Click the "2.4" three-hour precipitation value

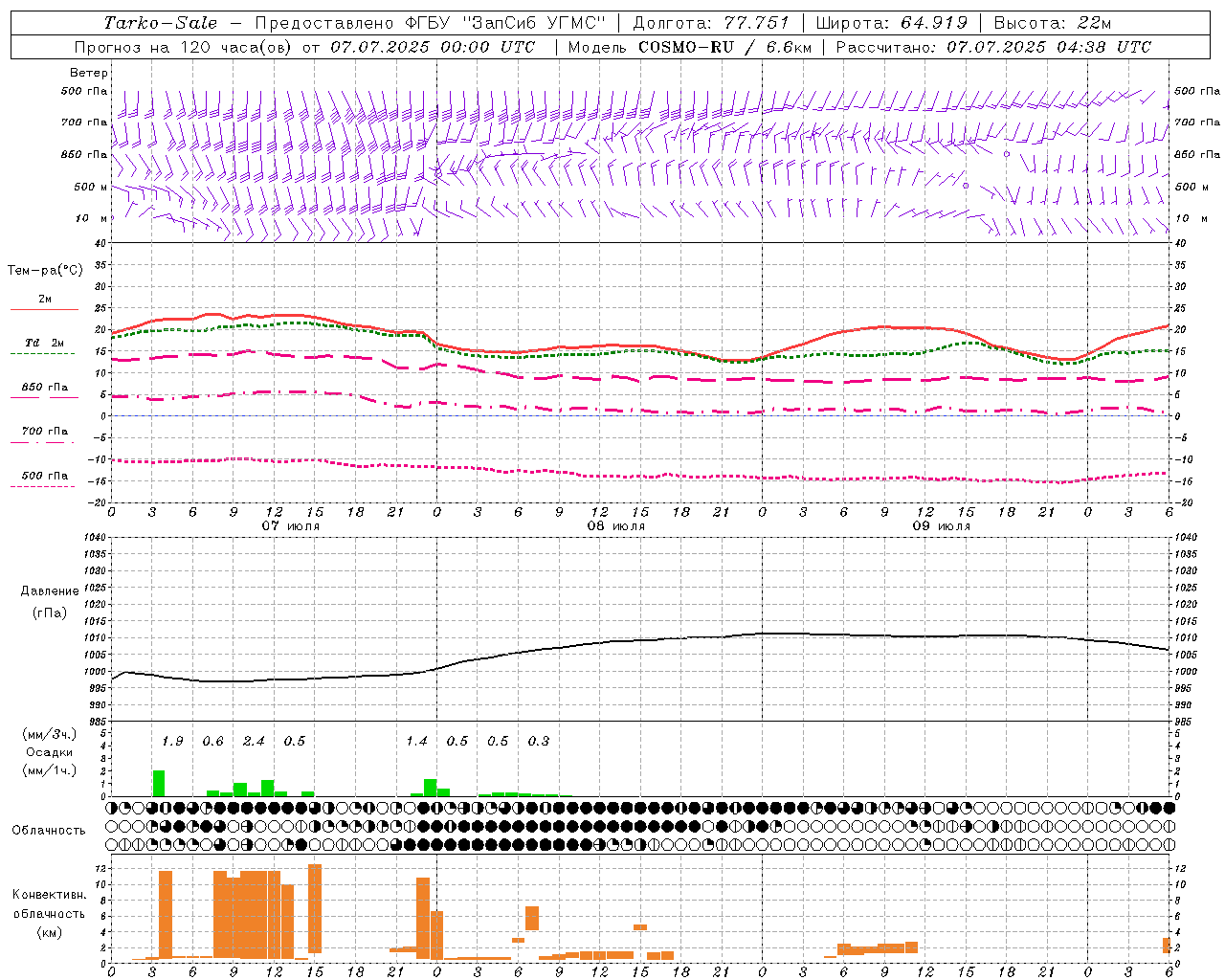point(254,742)
